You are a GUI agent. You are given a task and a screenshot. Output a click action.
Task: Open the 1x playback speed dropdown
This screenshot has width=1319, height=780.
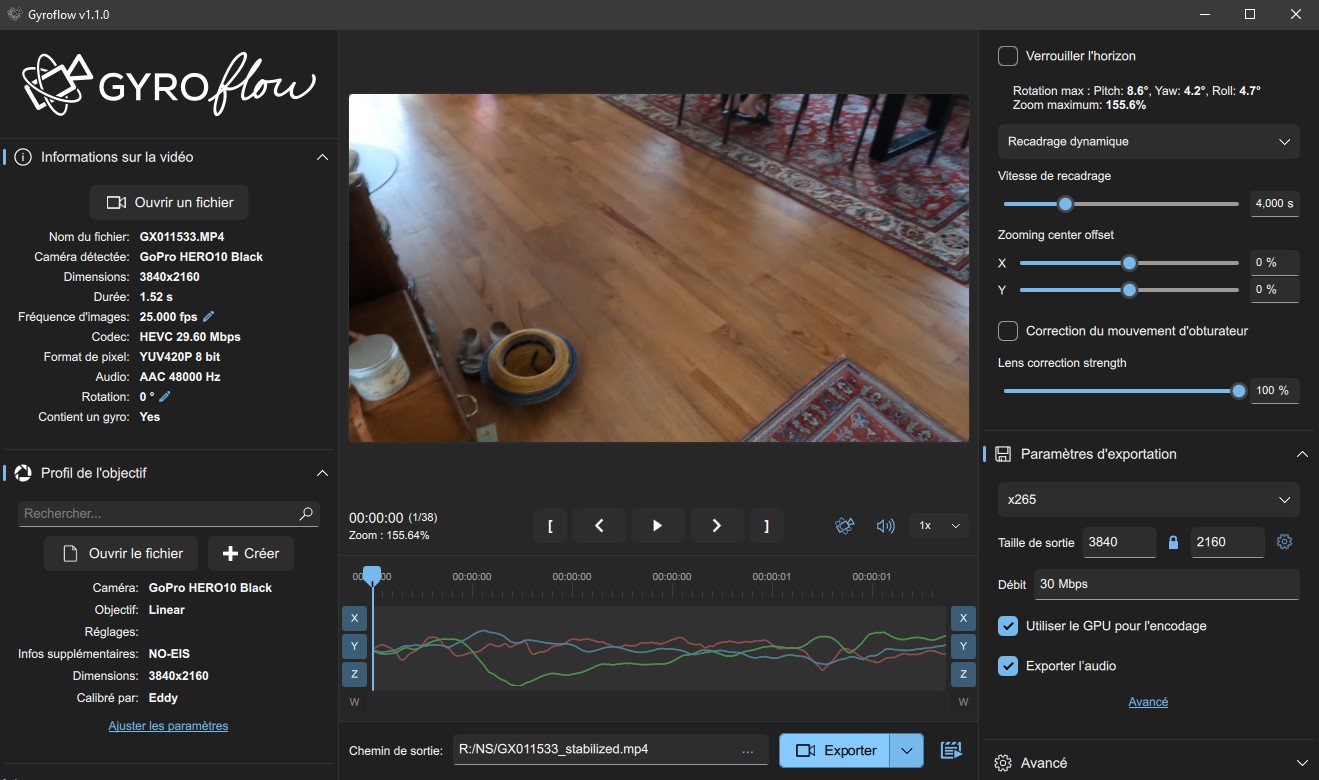tap(939, 525)
